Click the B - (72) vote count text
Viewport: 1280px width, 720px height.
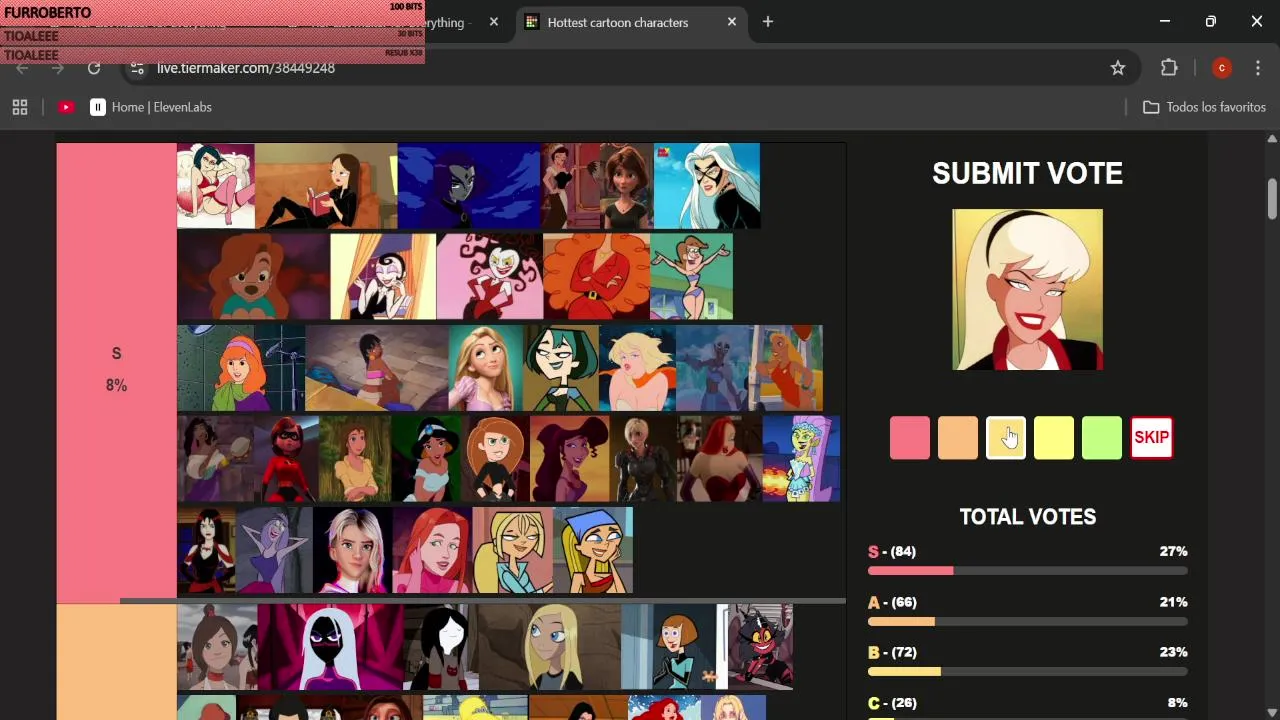coord(892,652)
